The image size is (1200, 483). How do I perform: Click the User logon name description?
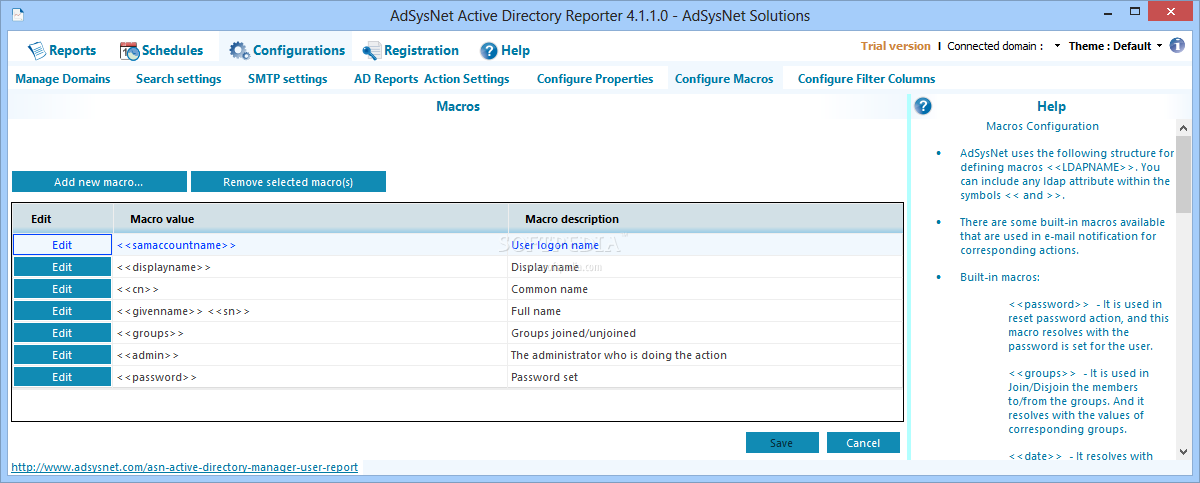tap(555, 245)
